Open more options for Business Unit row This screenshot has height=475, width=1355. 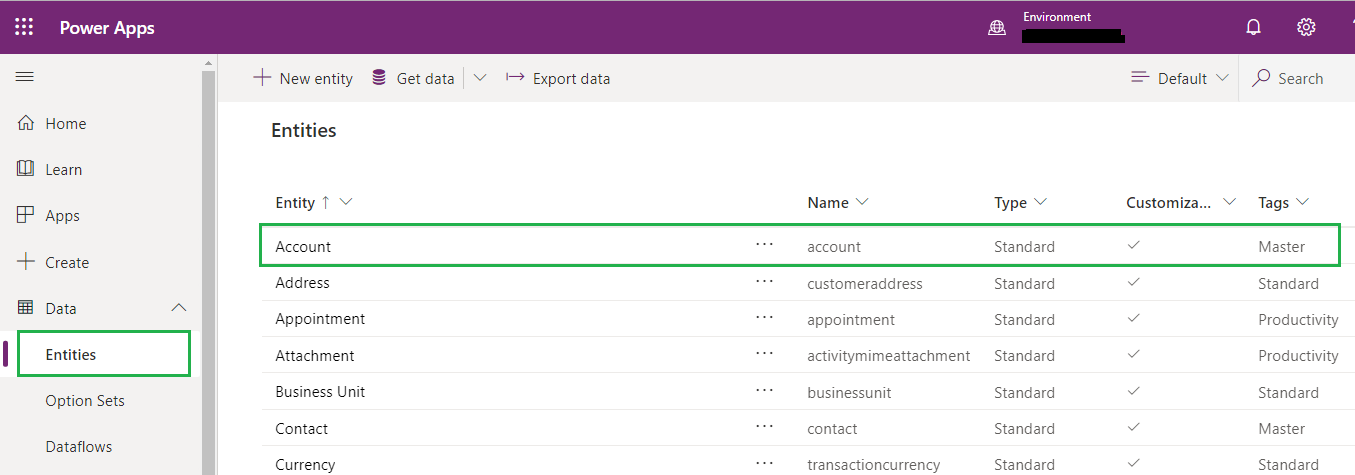(765, 391)
